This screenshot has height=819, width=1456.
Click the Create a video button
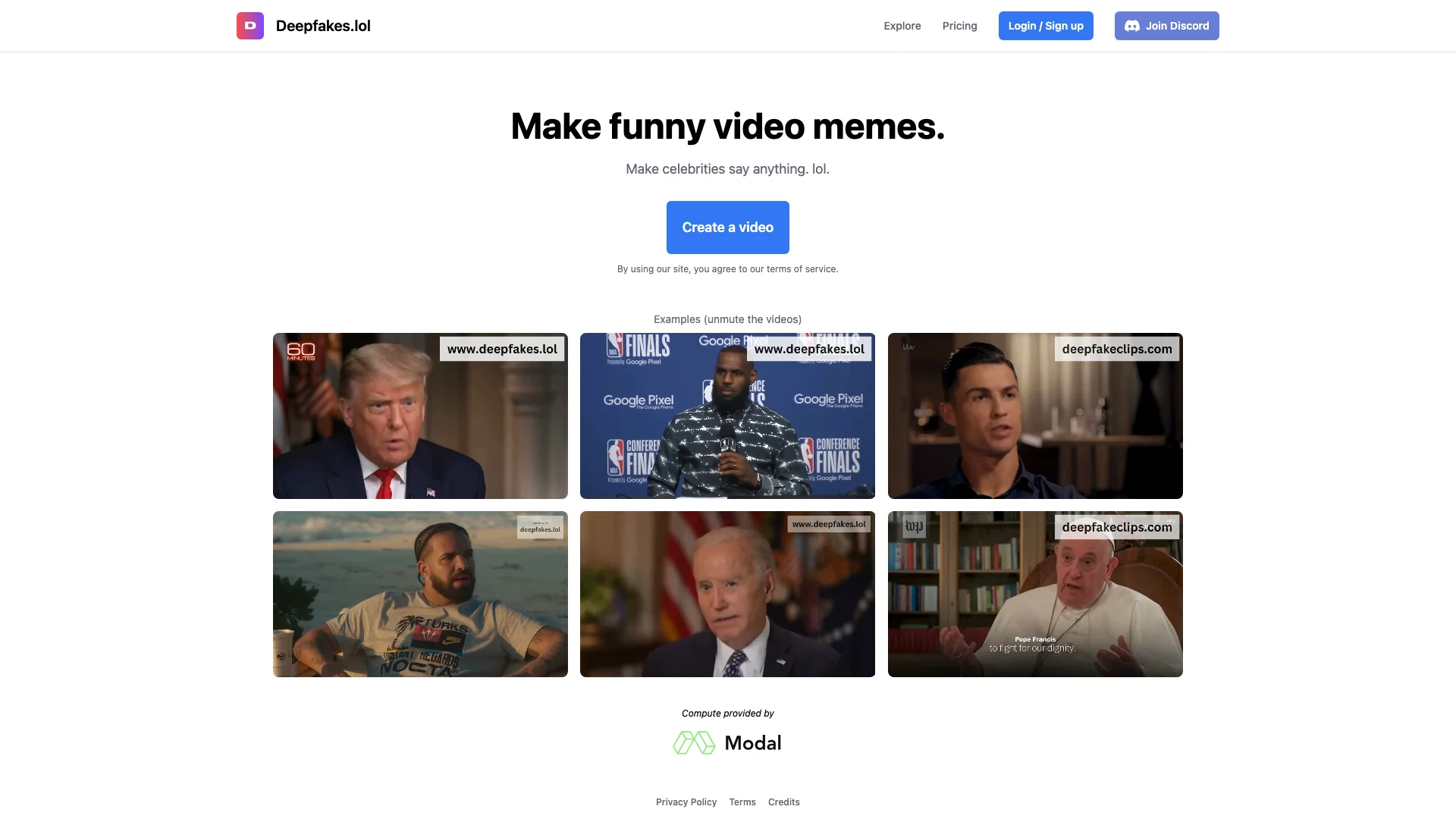click(x=727, y=226)
